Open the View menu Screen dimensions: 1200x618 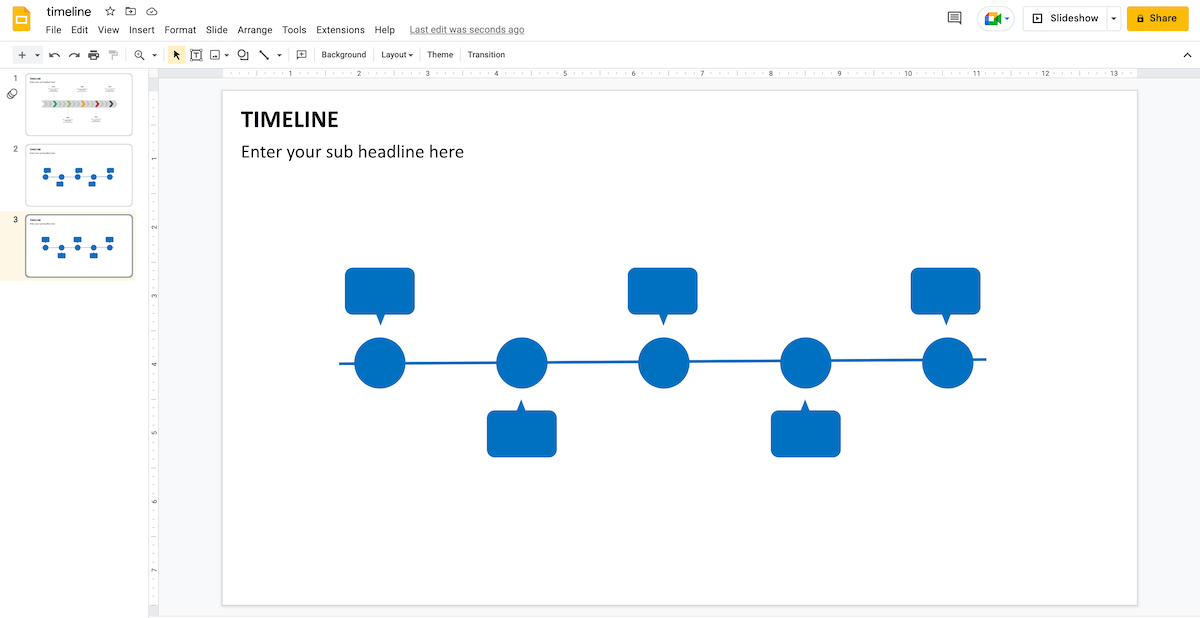[108, 30]
